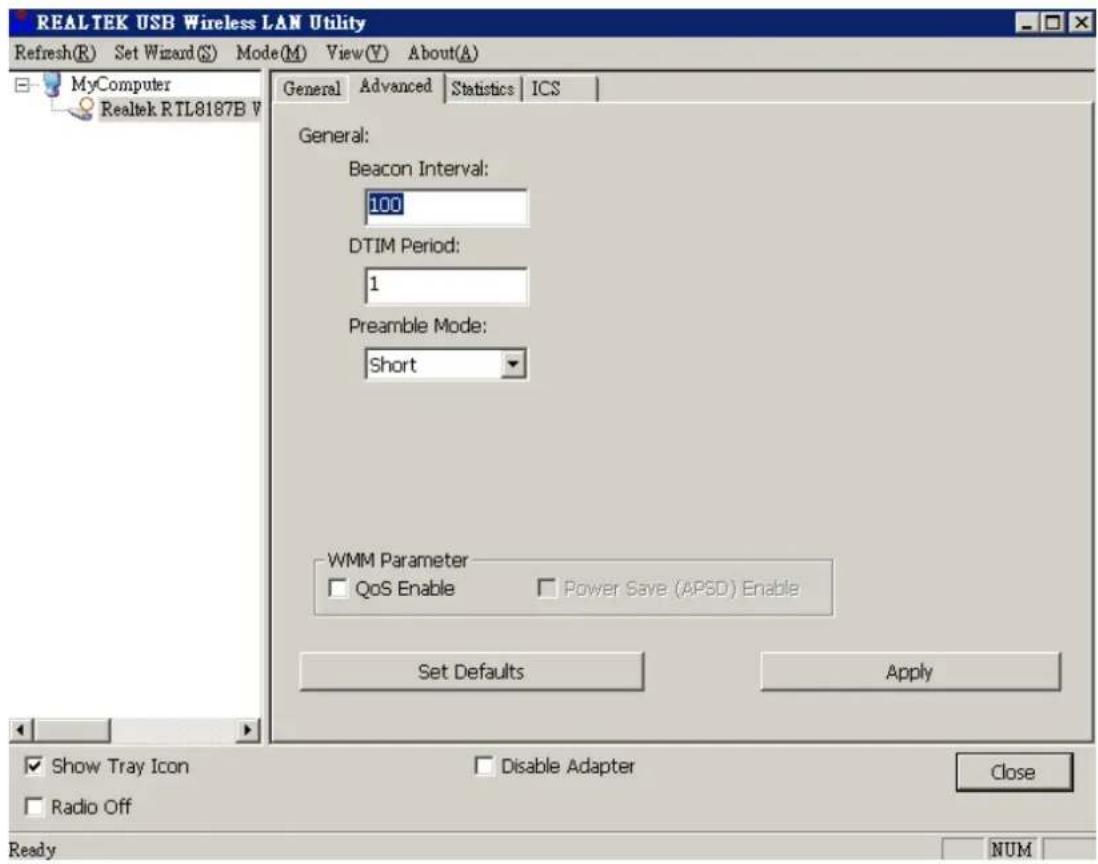Close the window with title bar X
Viewport: 1098px width, 864px height.
click(x=1080, y=23)
